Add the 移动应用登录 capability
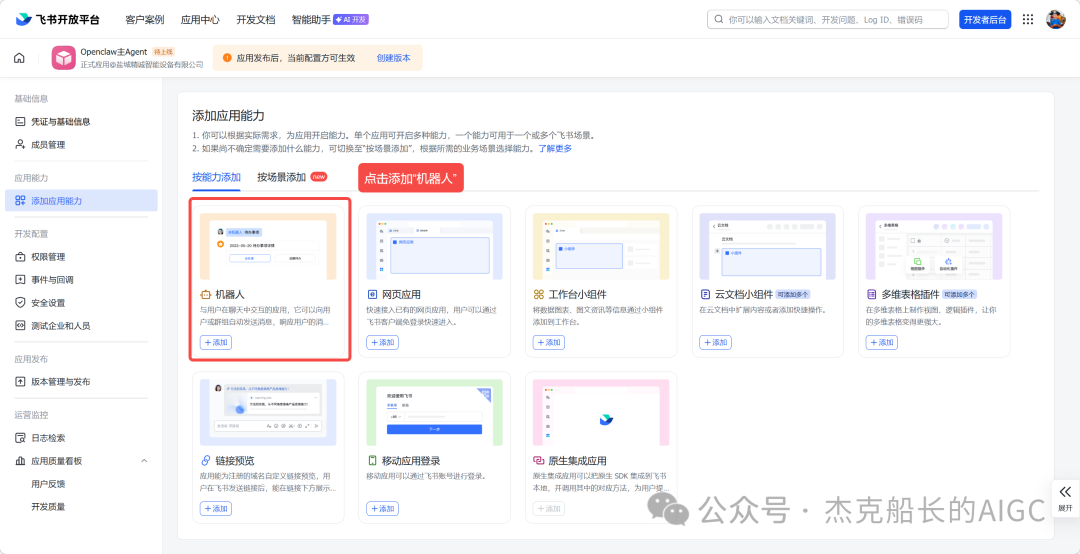The image size is (1080, 554). pos(382,509)
